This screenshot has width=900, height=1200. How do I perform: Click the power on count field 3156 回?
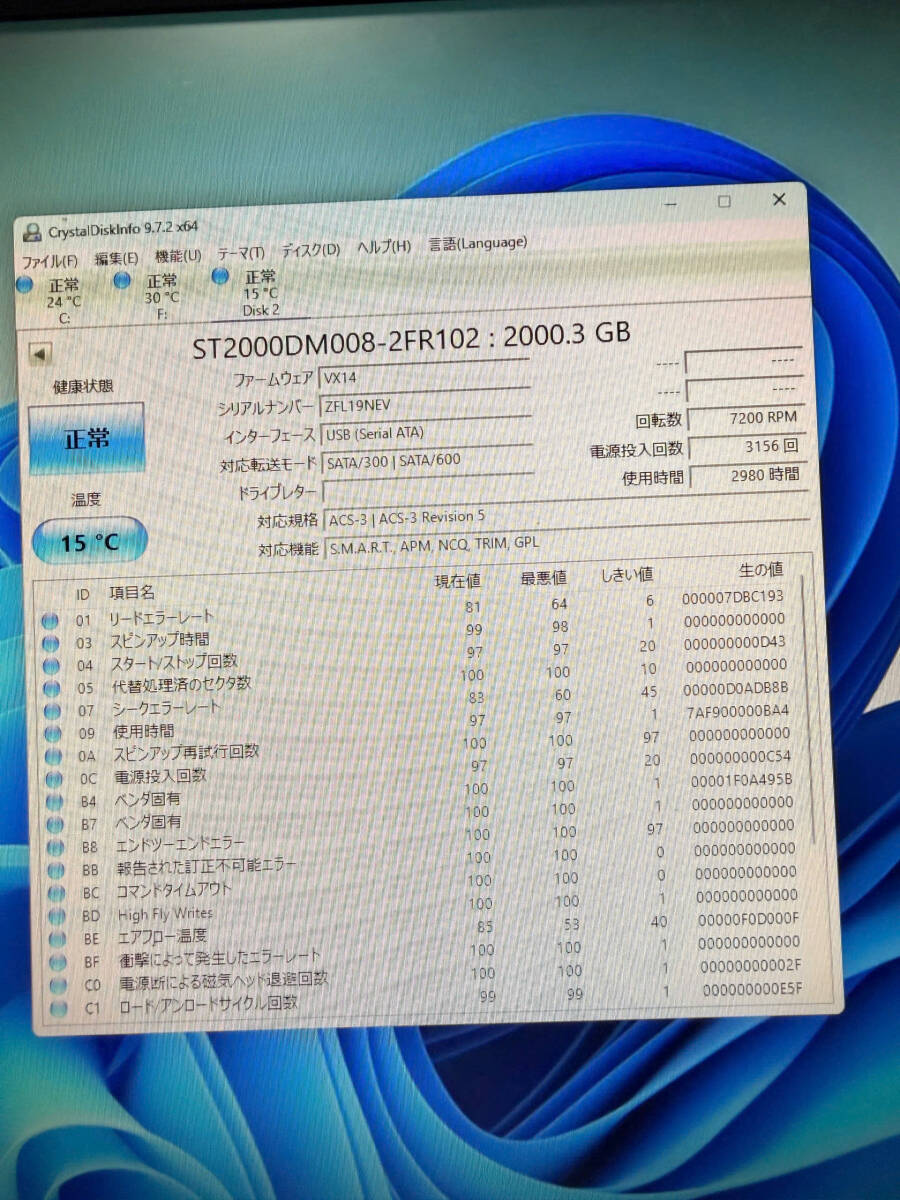[746, 446]
